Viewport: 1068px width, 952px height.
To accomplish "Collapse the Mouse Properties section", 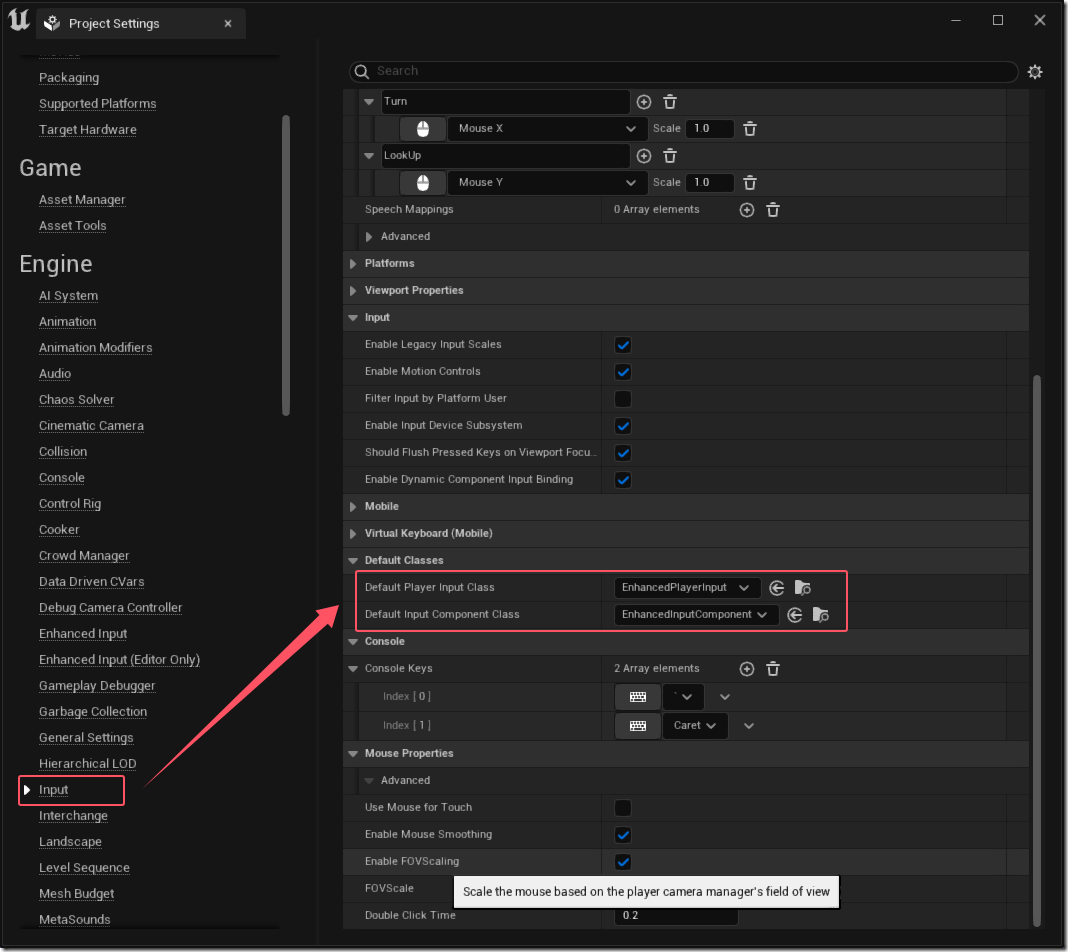I will click(353, 754).
